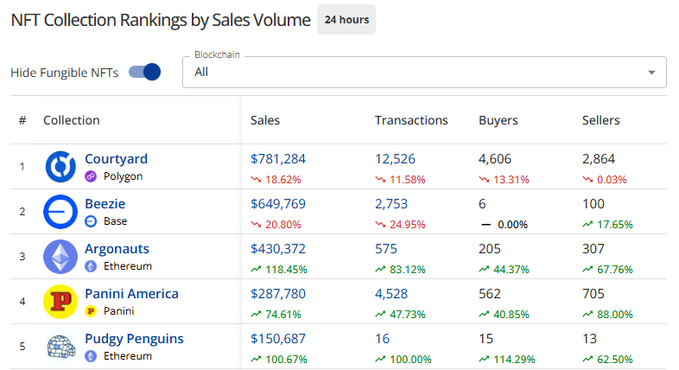Click the up-trend arrow beside 118.45%
The height and width of the screenshot is (370, 679).
pyautogui.click(x=256, y=269)
